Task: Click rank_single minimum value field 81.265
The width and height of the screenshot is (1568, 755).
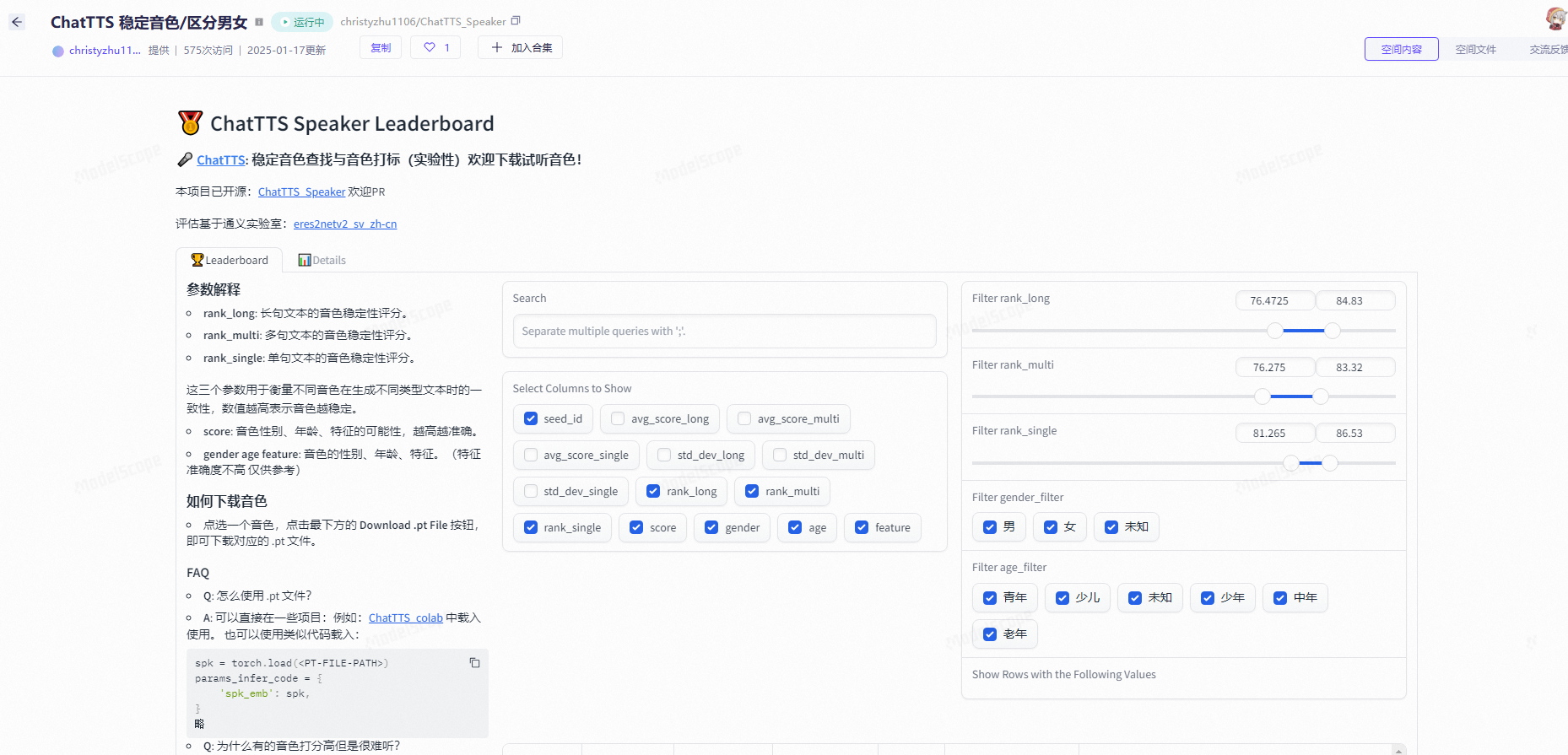Action: [x=1275, y=433]
